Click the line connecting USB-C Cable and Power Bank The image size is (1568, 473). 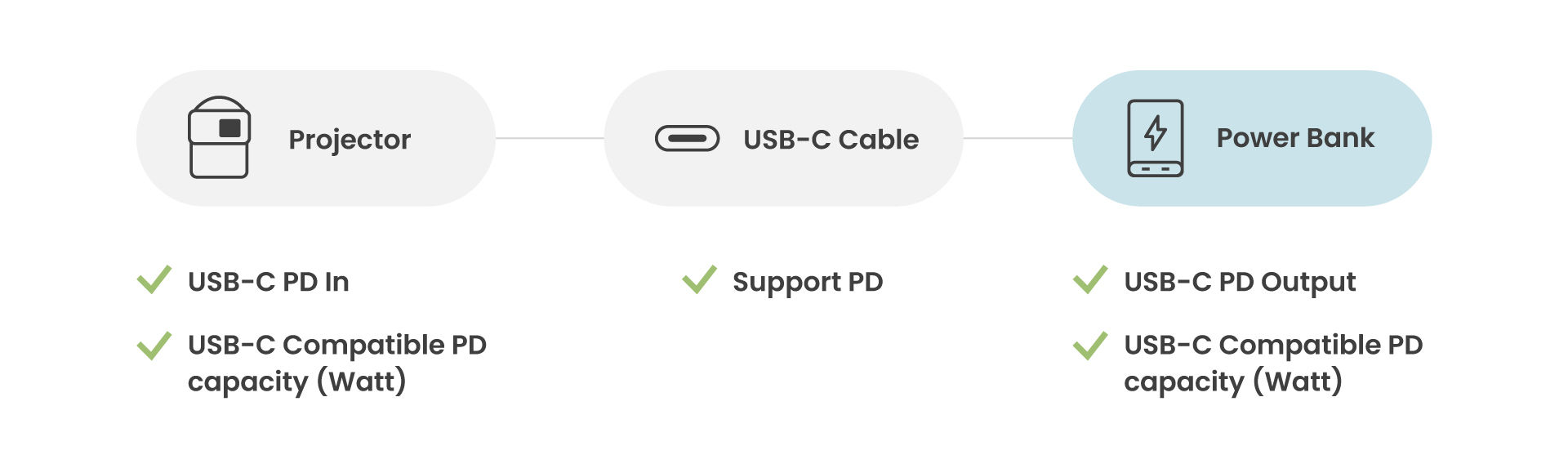point(1018,138)
